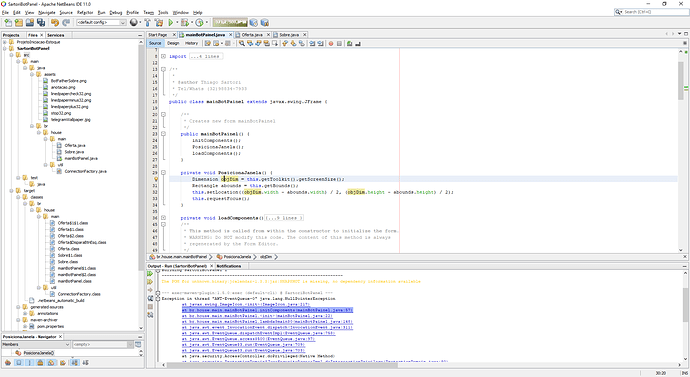
Task: Expand the folded loadComponents method
Action: [163, 218]
